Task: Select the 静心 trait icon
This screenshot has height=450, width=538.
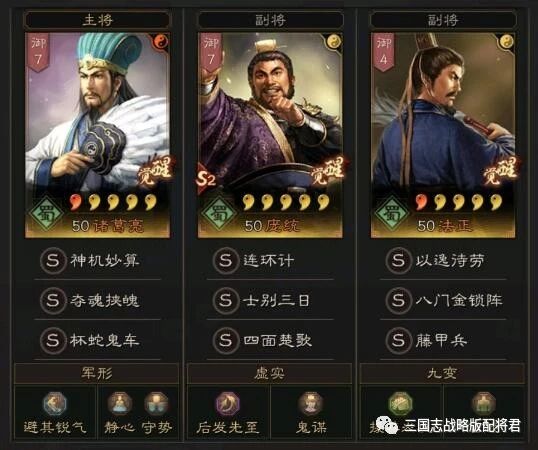Action: 119,404
